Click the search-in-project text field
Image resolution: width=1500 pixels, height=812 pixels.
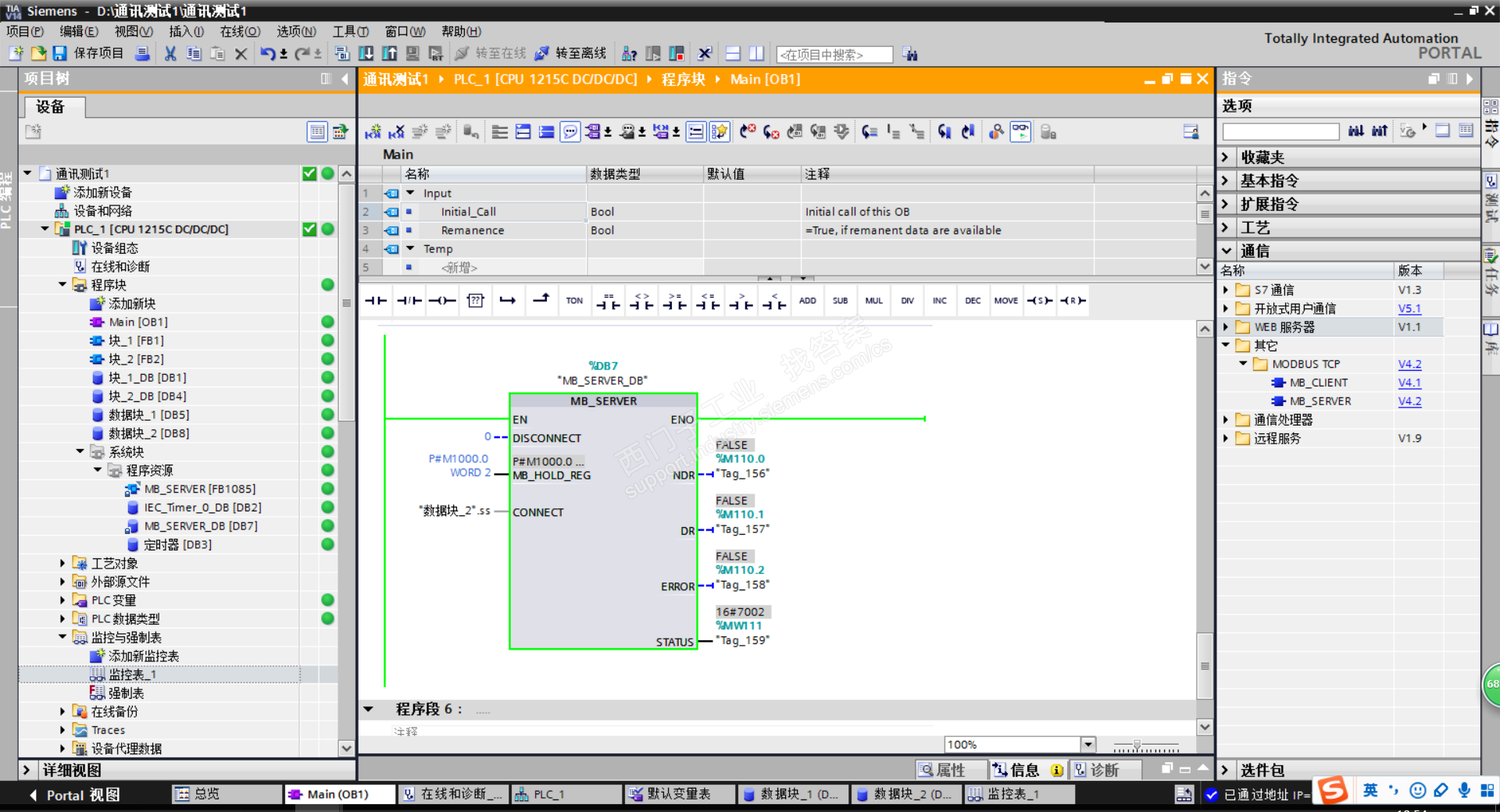pyautogui.click(x=834, y=55)
